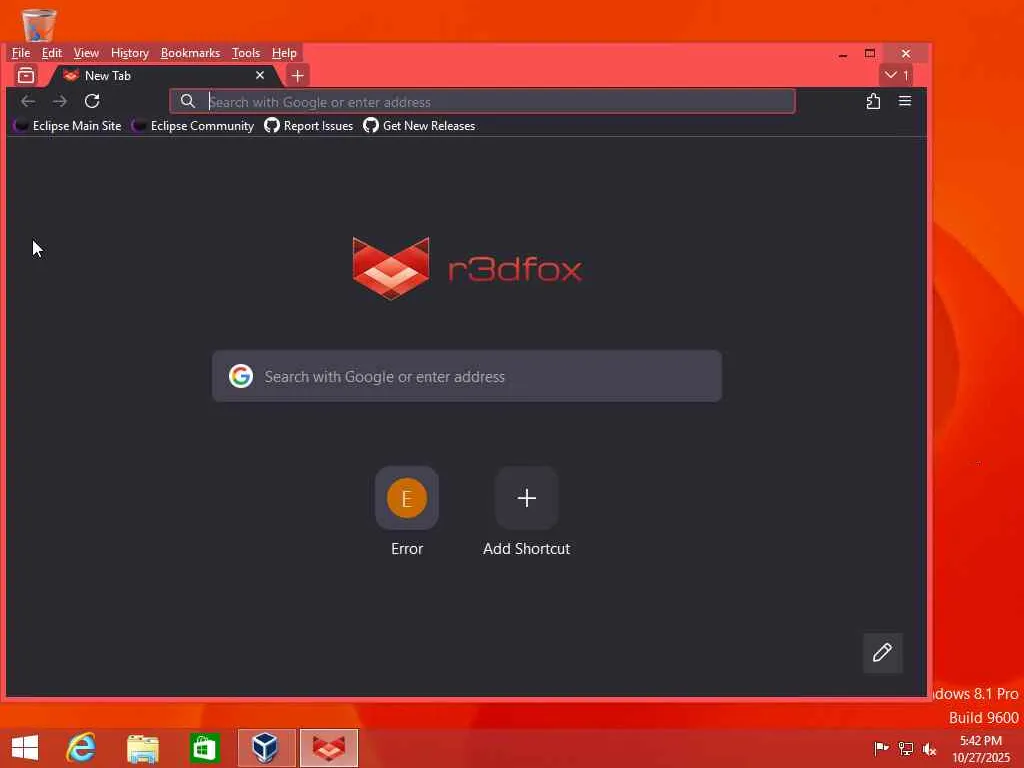Open the History menu
Viewport: 1024px width, 768px height.
tap(129, 53)
